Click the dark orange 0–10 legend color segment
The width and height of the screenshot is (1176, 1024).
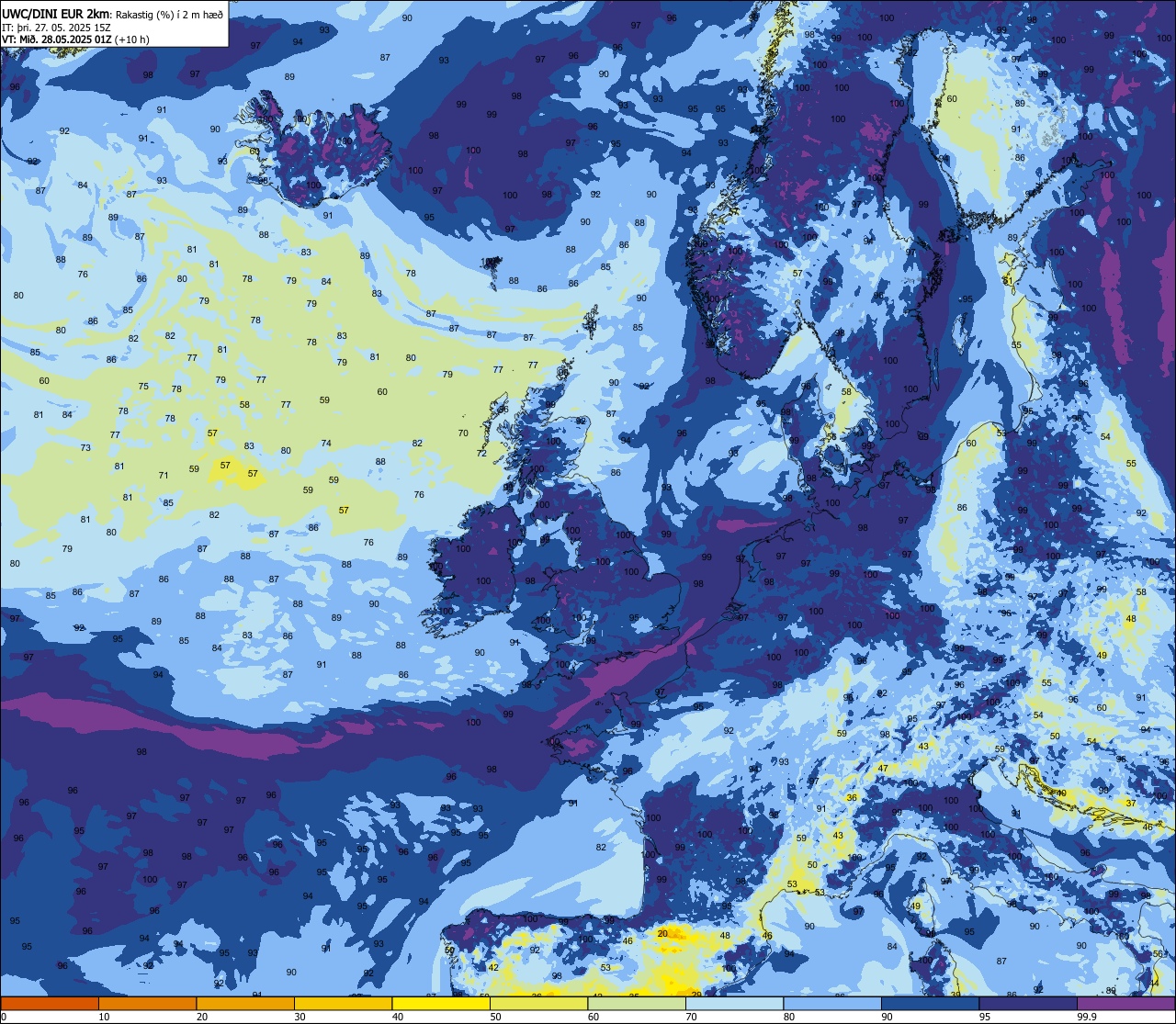(50, 1003)
